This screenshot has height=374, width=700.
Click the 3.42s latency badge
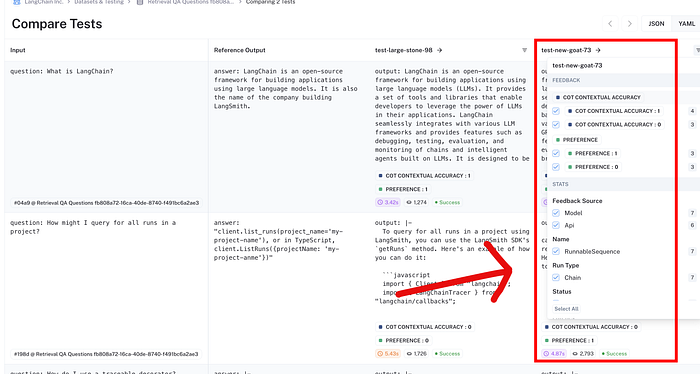point(388,202)
